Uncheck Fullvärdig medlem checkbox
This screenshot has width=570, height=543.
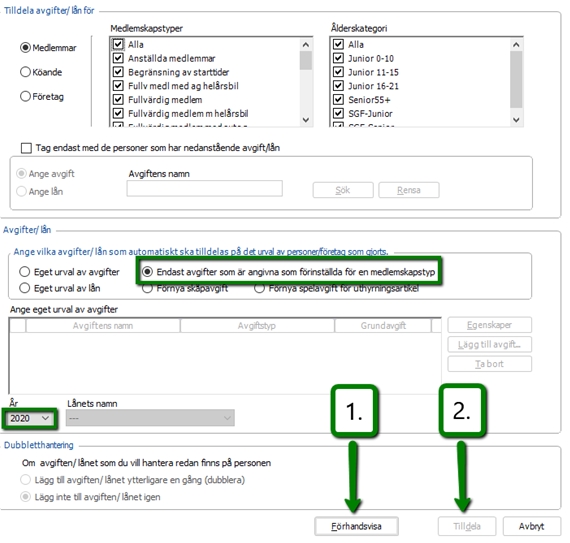tap(118, 100)
